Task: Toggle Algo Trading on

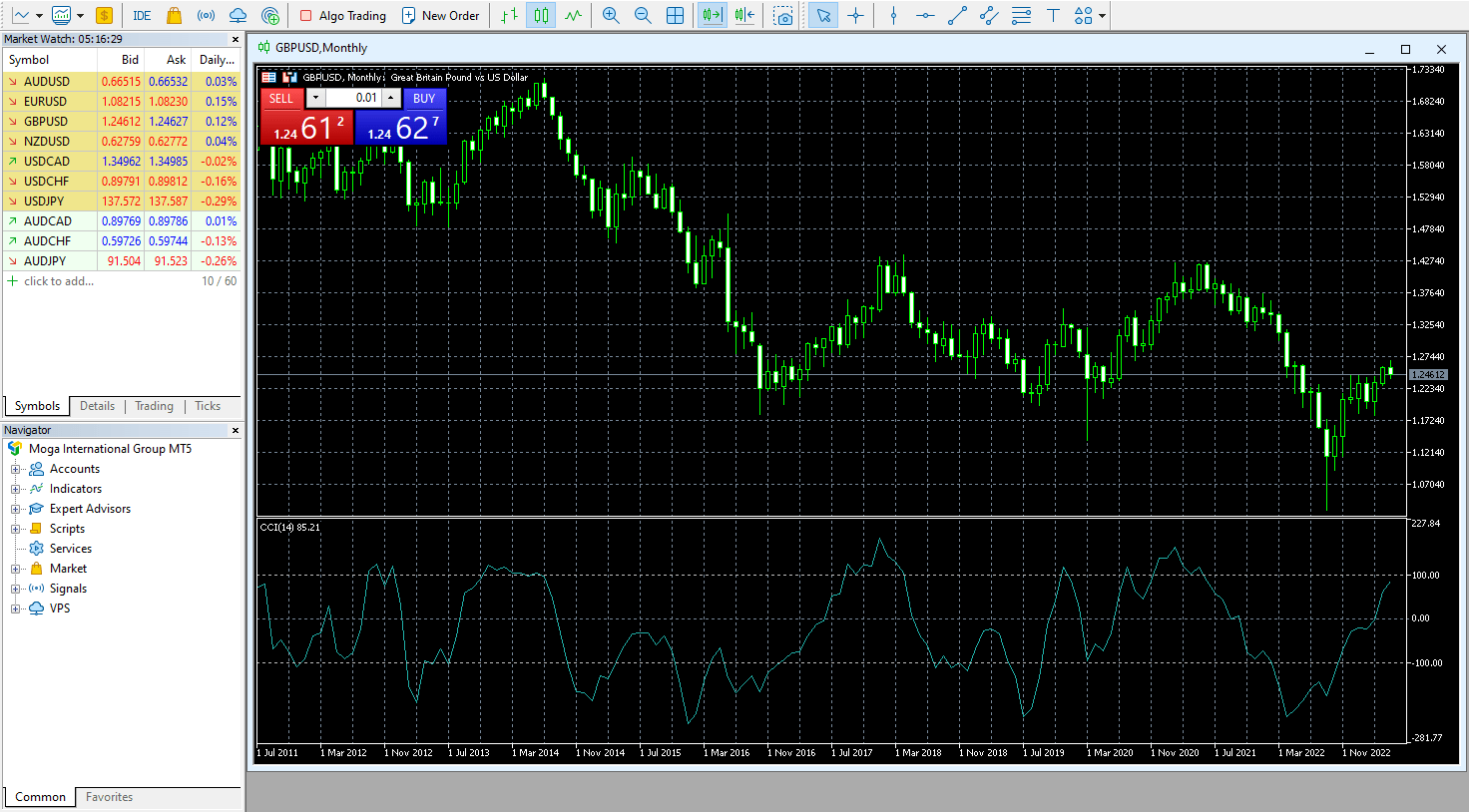Action: click(x=342, y=15)
